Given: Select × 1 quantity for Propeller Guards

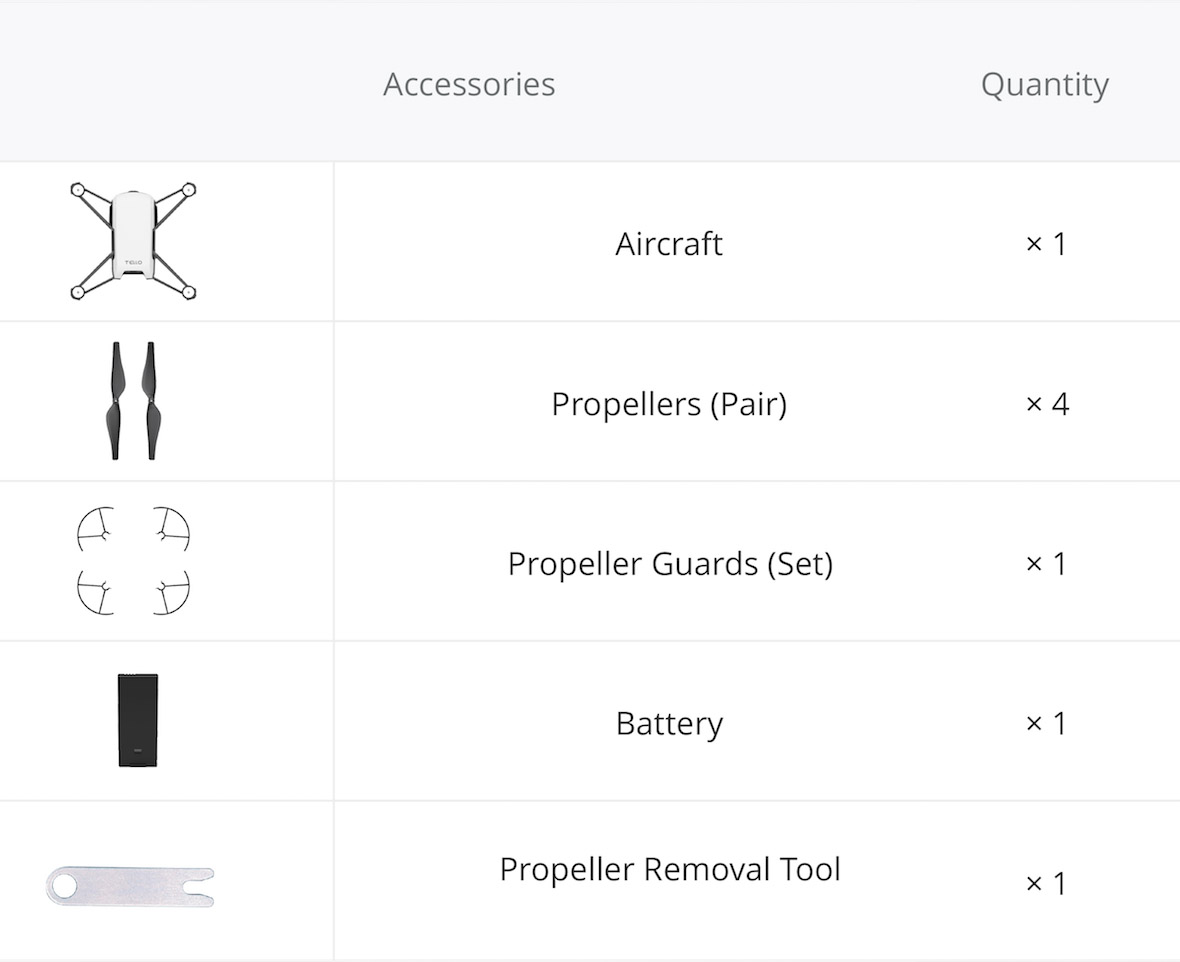Looking at the screenshot, I should [x=1046, y=564].
